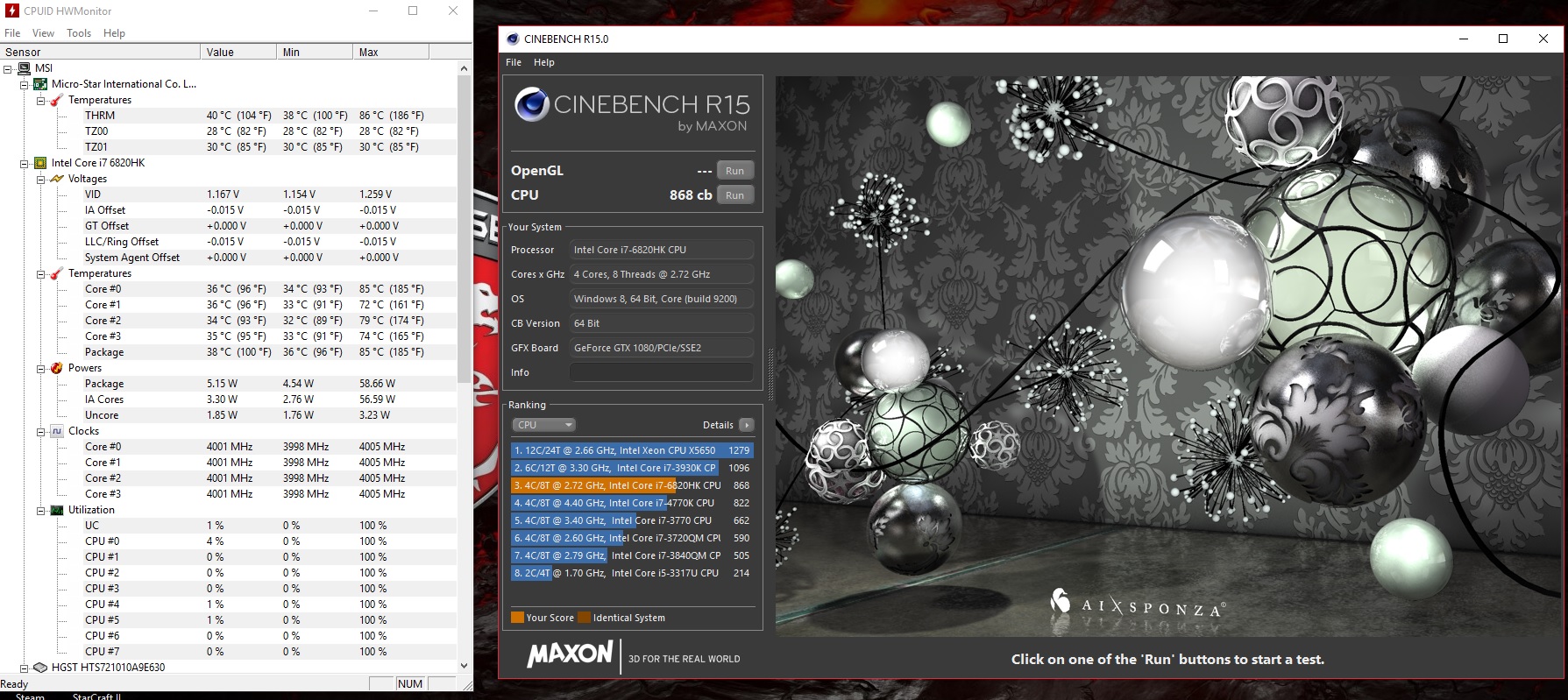Click the Micro-Star mainboard icon

coord(40,84)
